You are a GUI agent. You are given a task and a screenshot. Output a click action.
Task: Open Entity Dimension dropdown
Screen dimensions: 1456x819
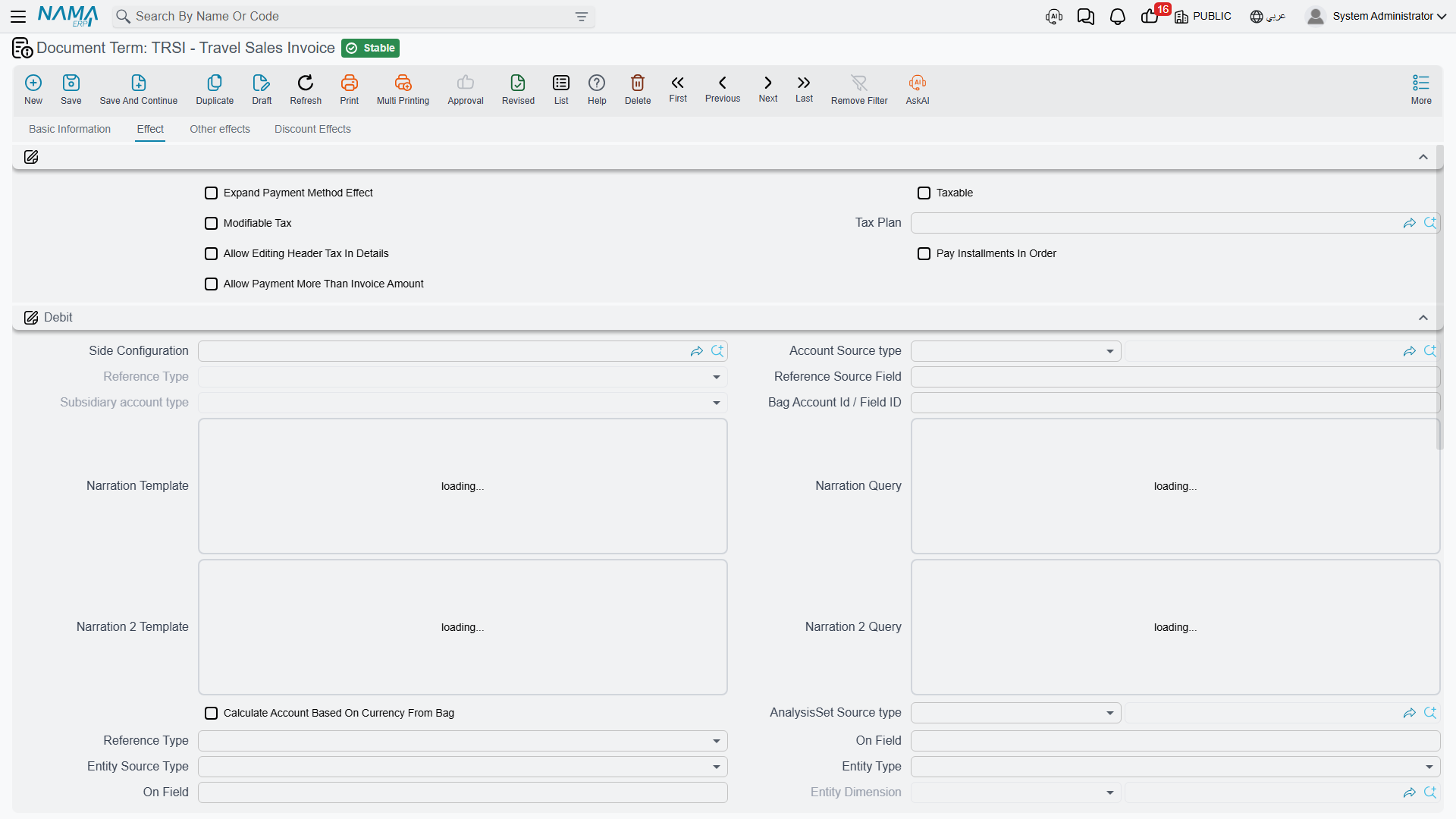1016,792
